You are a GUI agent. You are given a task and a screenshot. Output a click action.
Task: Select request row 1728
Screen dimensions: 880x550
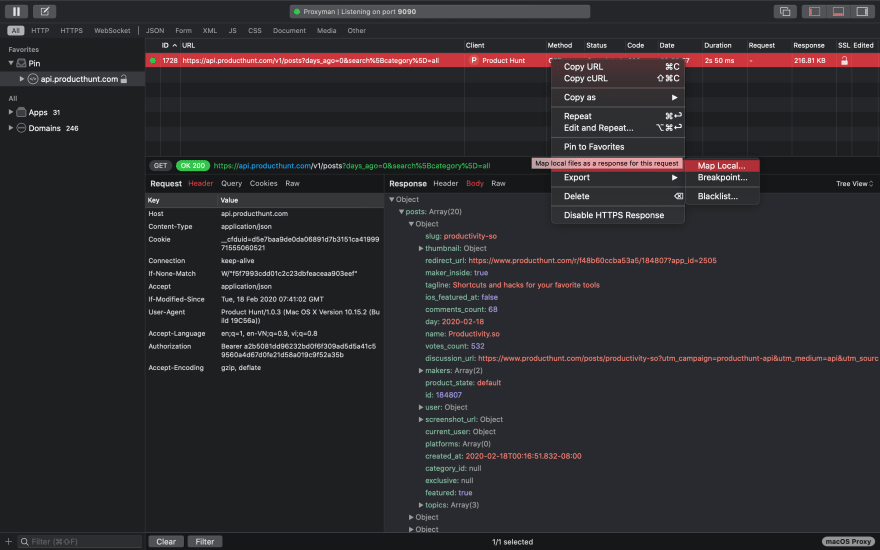[x=512, y=61]
